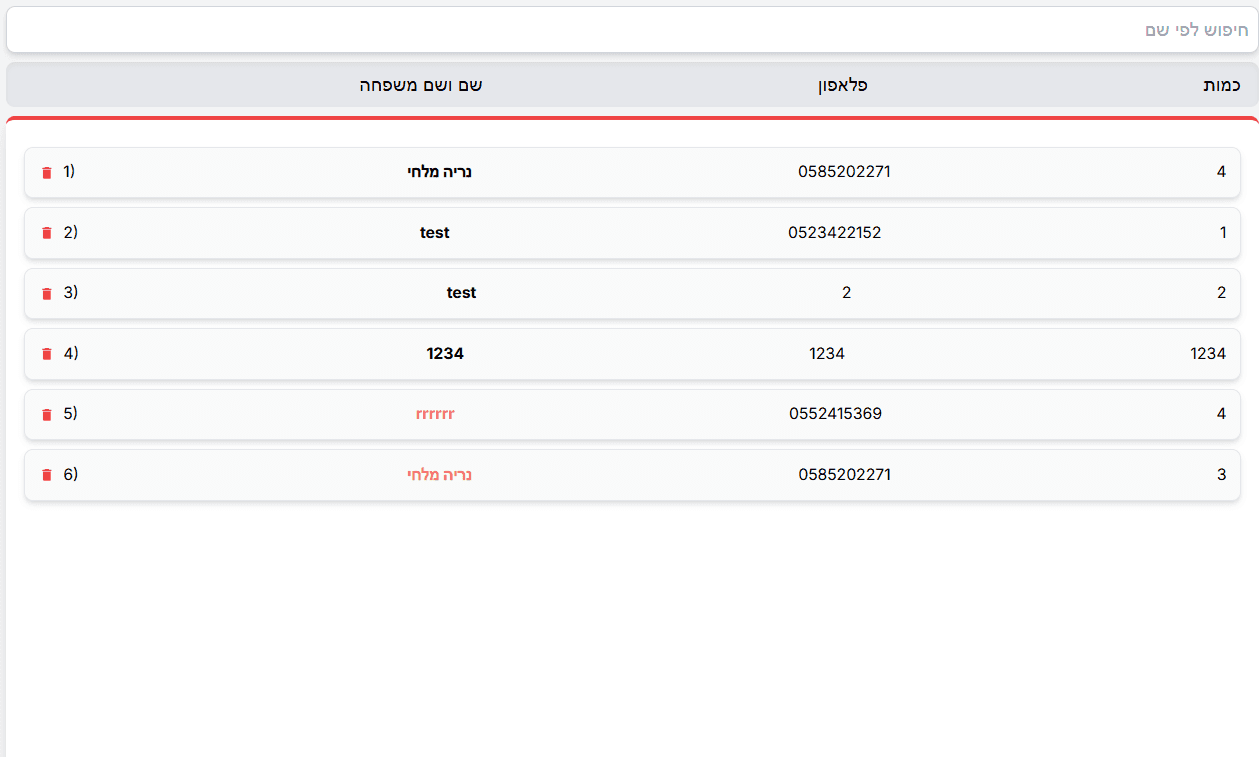This screenshot has height=757, width=1259.
Task: Remove row 4 with the trash icon
Action: 46,354
